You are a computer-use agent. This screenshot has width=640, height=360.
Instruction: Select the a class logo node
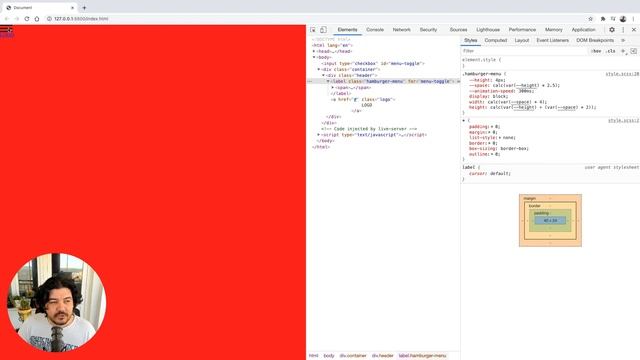[363, 99]
